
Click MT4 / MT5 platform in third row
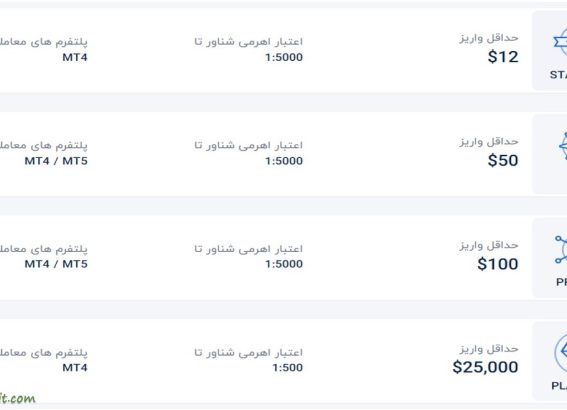click(56, 264)
